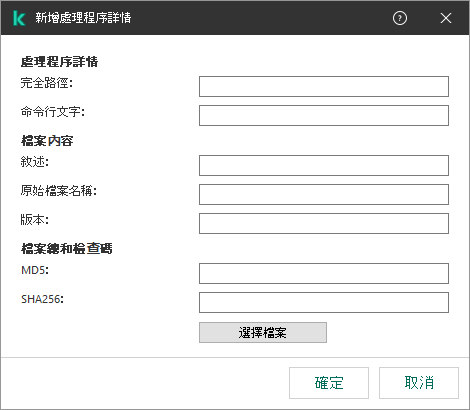Click into the 命令行文字 text box
Viewport: 470px width, 410px height.
pyautogui.click(x=324, y=116)
